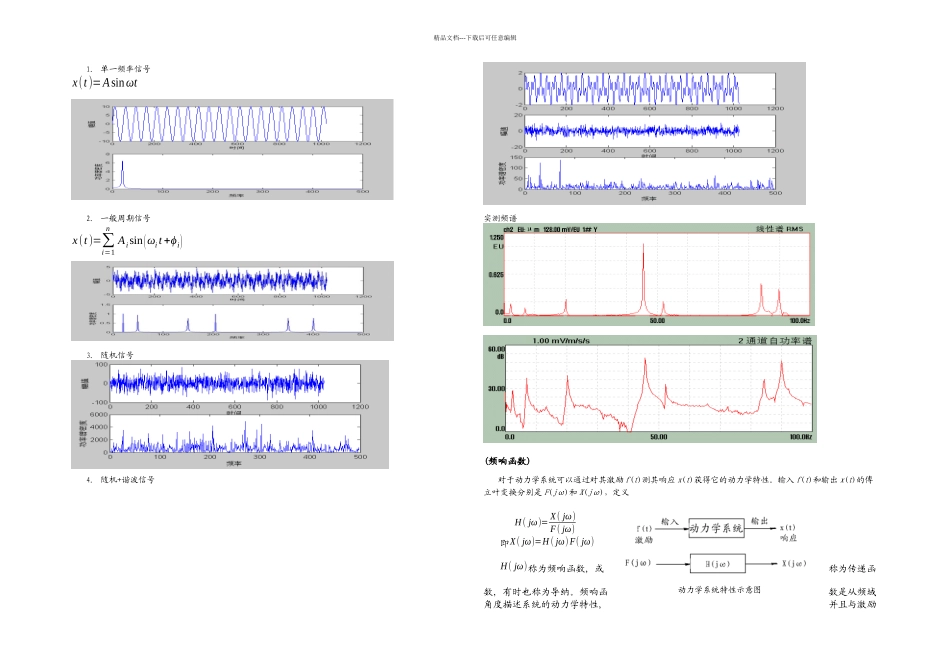Click the general periodic signal summation formula
The width and height of the screenshot is (950, 672).
(127, 241)
